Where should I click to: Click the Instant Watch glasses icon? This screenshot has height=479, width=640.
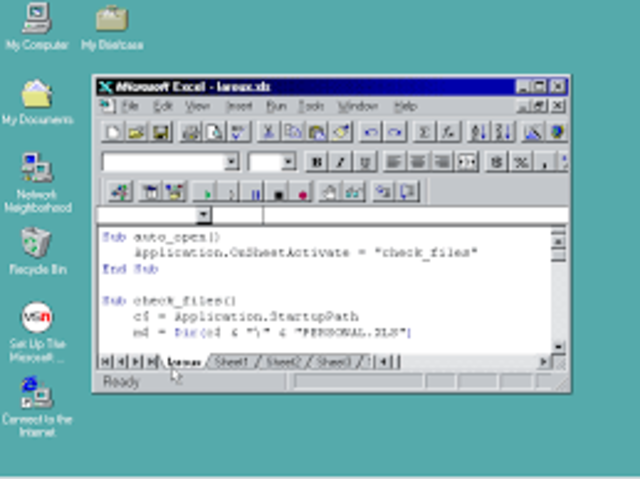click(x=353, y=192)
